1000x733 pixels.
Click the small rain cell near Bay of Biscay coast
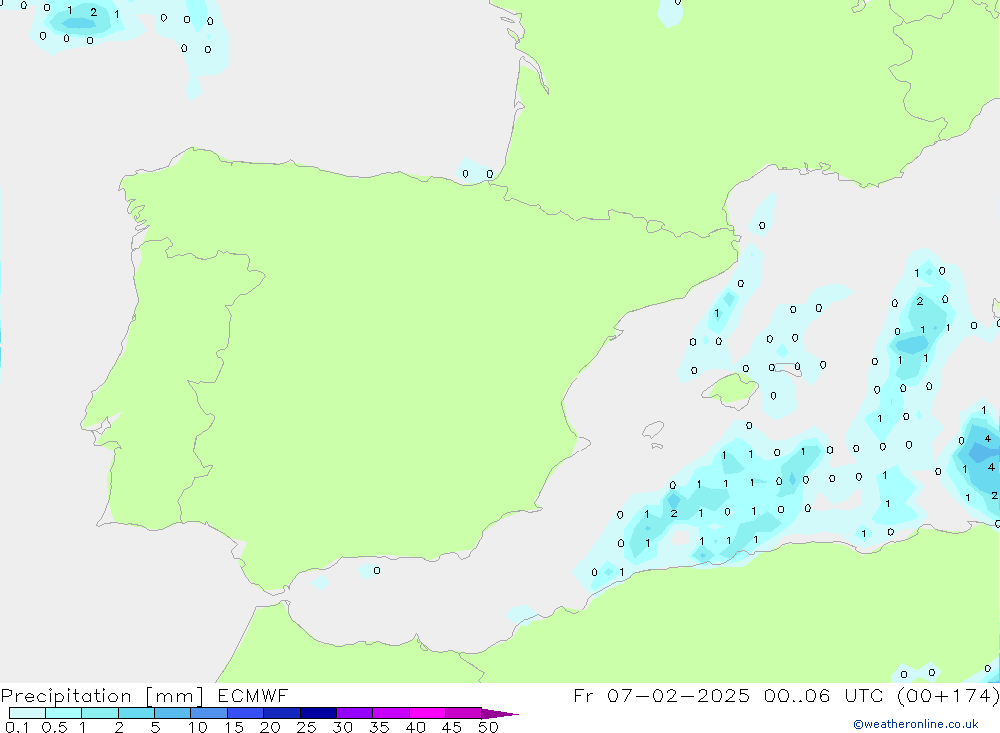point(476,172)
